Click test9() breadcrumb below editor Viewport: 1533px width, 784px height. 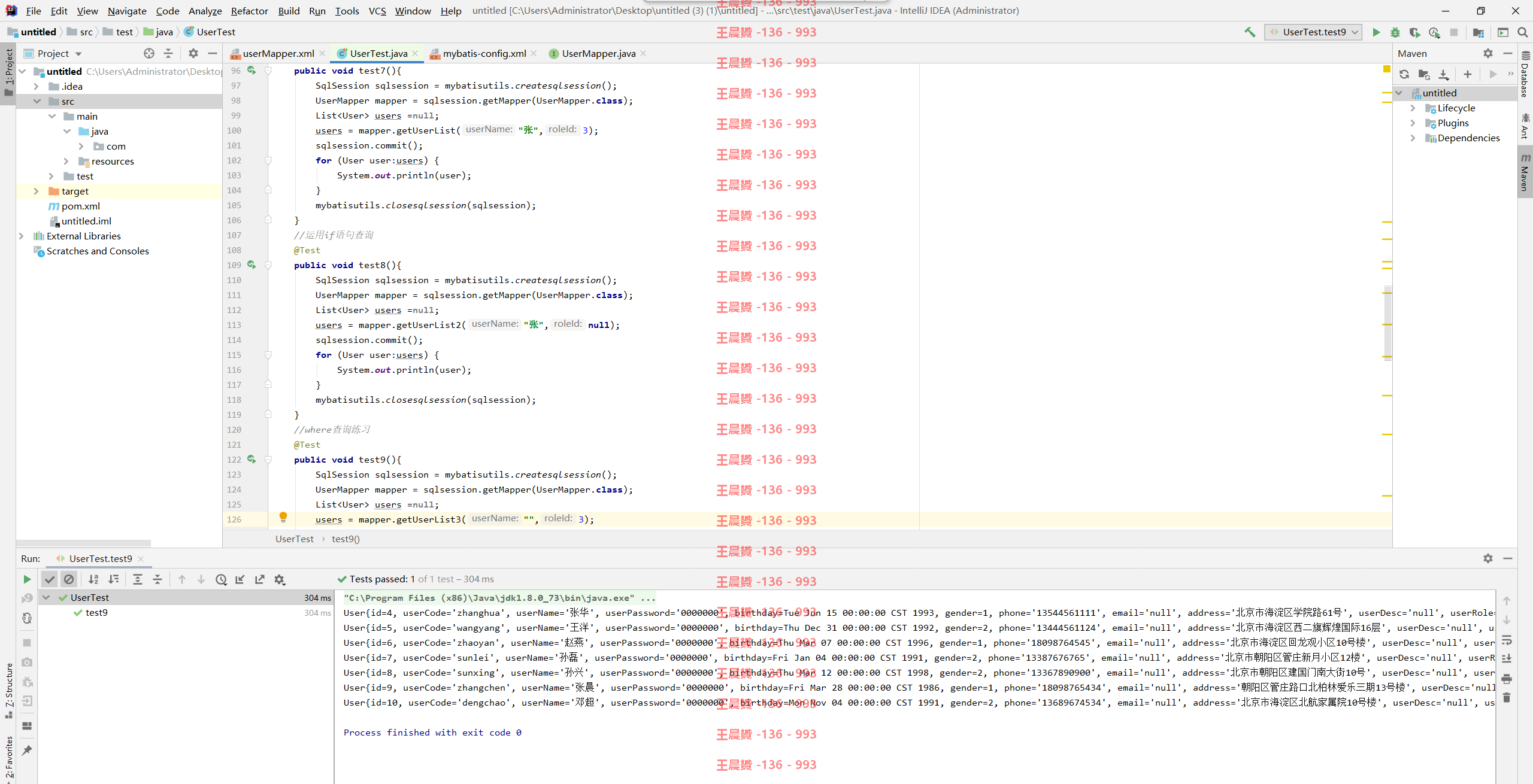tap(346, 539)
